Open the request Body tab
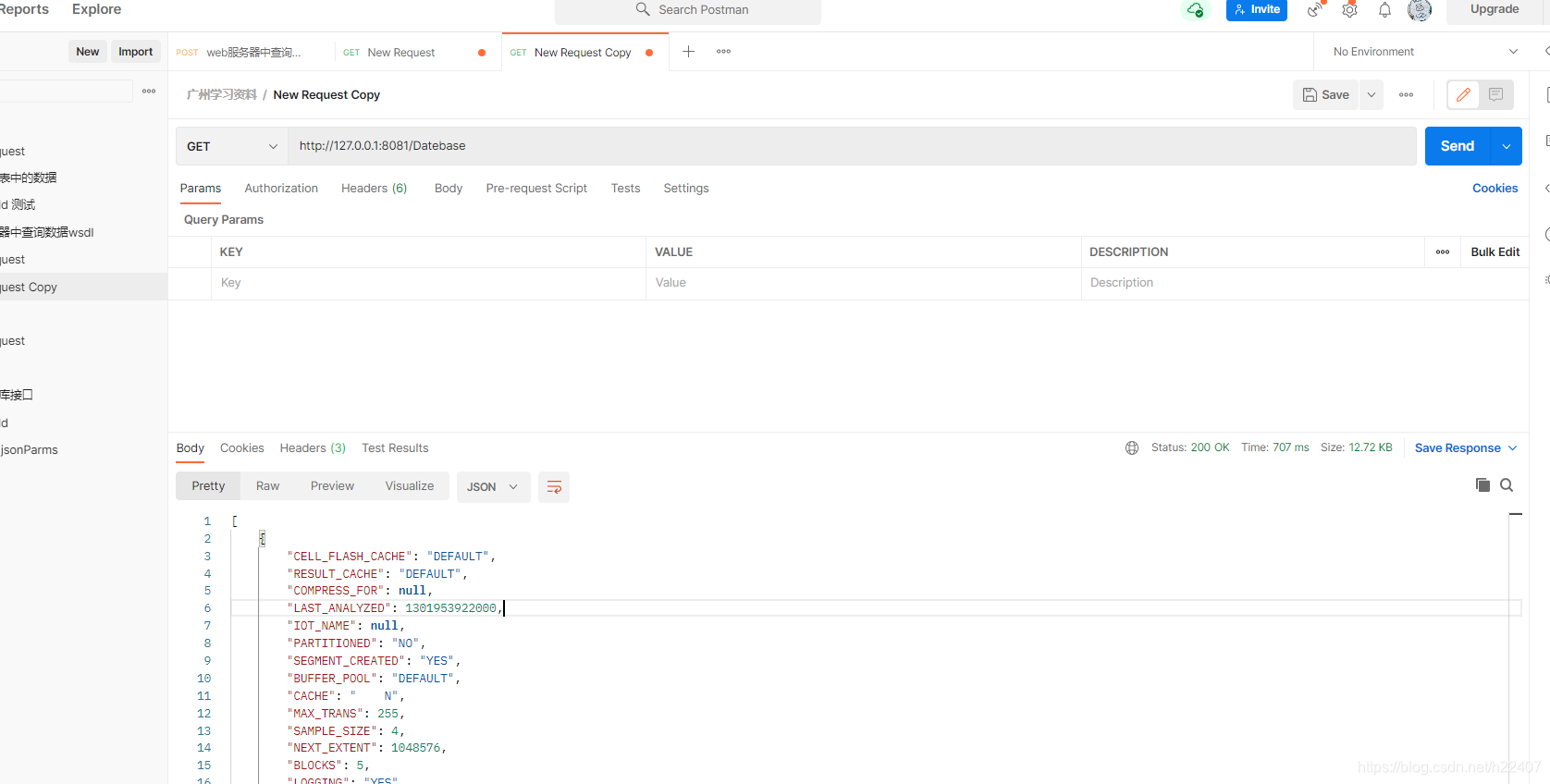The height and width of the screenshot is (784, 1550). click(x=449, y=188)
